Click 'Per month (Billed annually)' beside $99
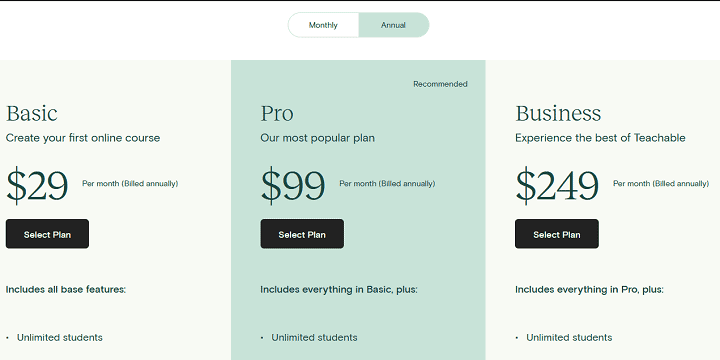 387,184
